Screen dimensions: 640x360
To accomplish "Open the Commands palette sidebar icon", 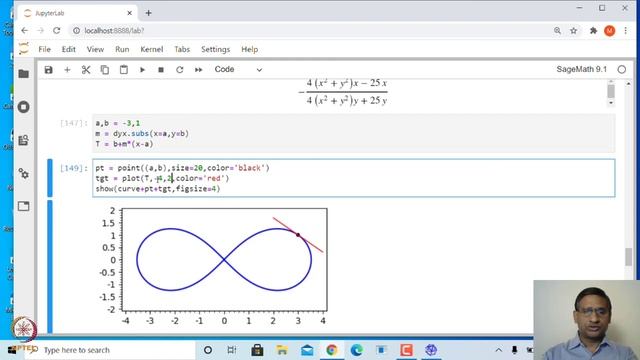I will [x=24, y=140].
